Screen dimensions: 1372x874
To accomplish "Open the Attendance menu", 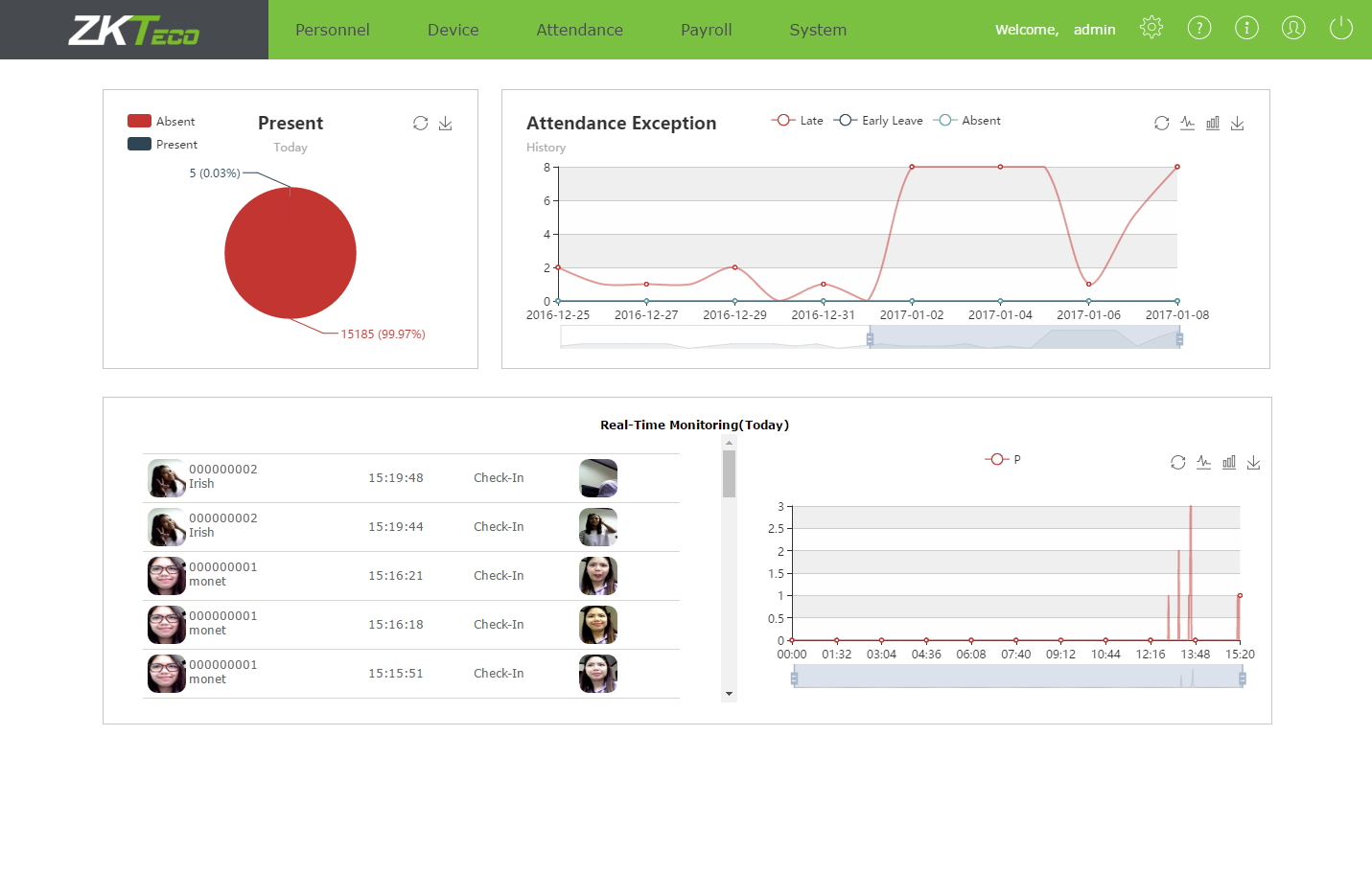I will [579, 30].
